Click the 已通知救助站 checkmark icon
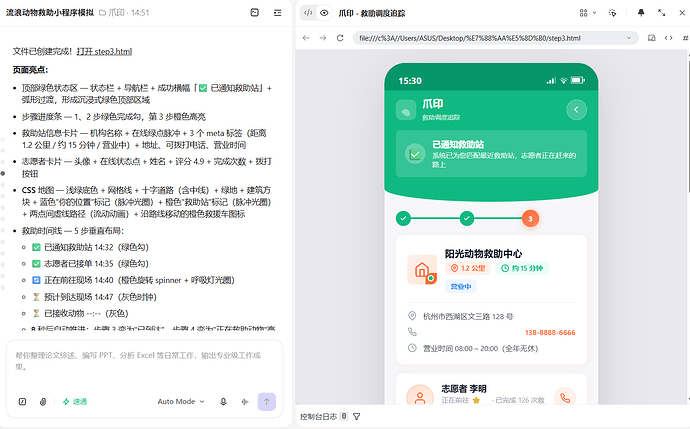This screenshot has height=429, width=690. tap(415, 154)
